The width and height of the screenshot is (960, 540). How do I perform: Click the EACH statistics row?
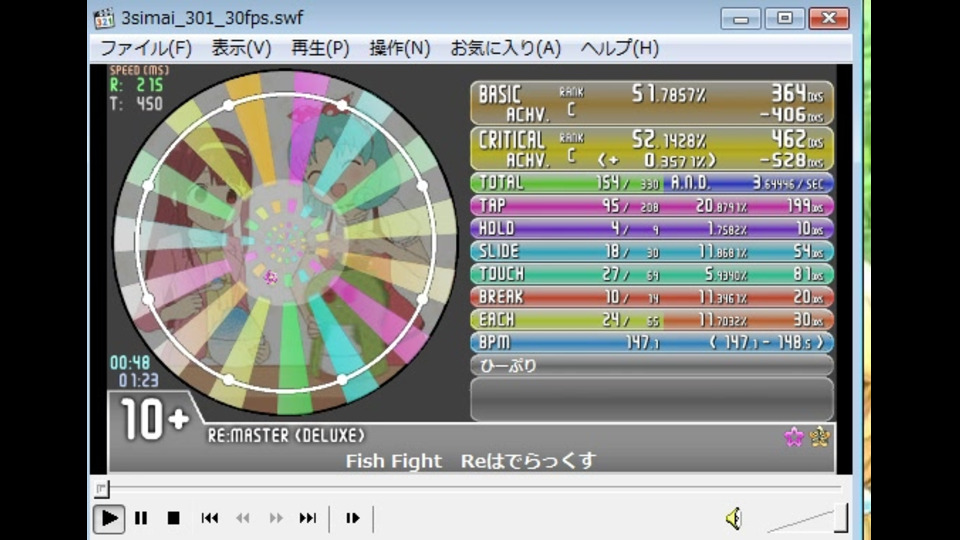point(652,320)
